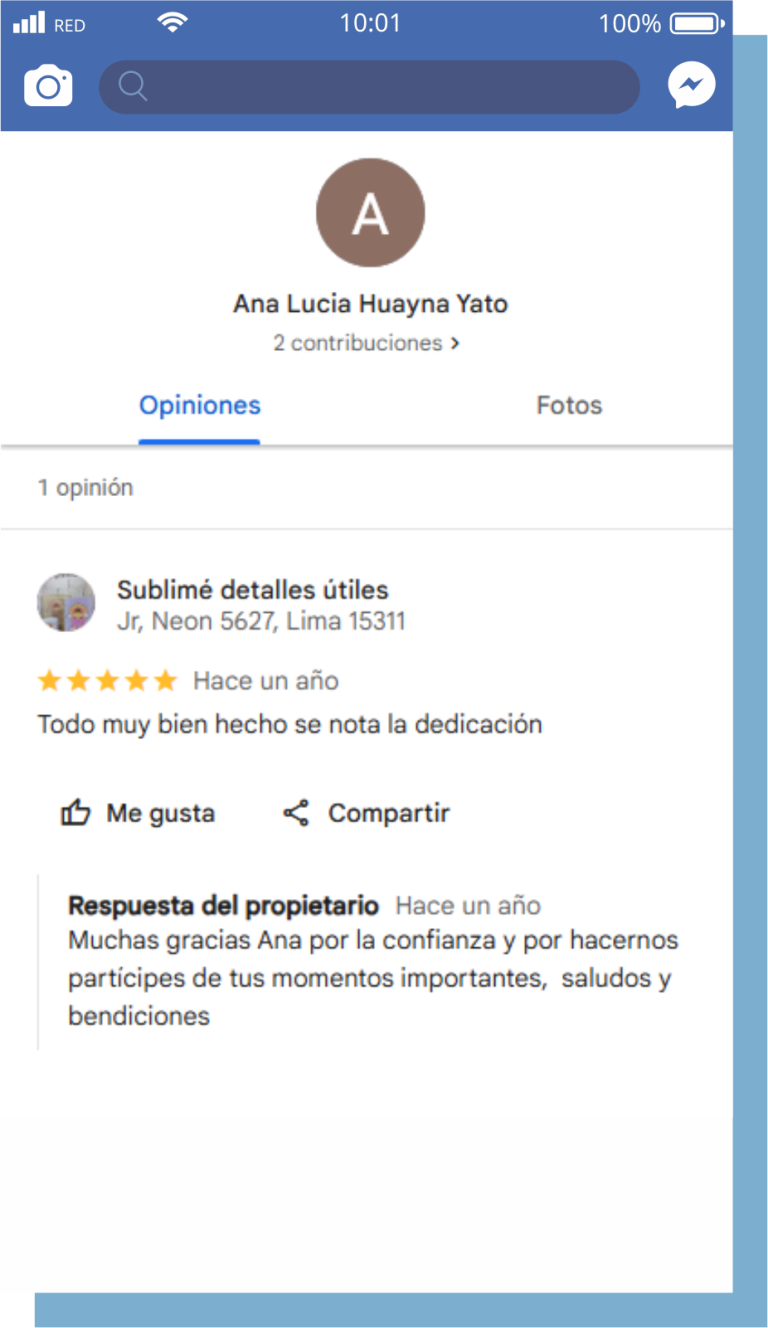Switch to the Fotos tab
This screenshot has height=1328, width=768.
pos(569,405)
